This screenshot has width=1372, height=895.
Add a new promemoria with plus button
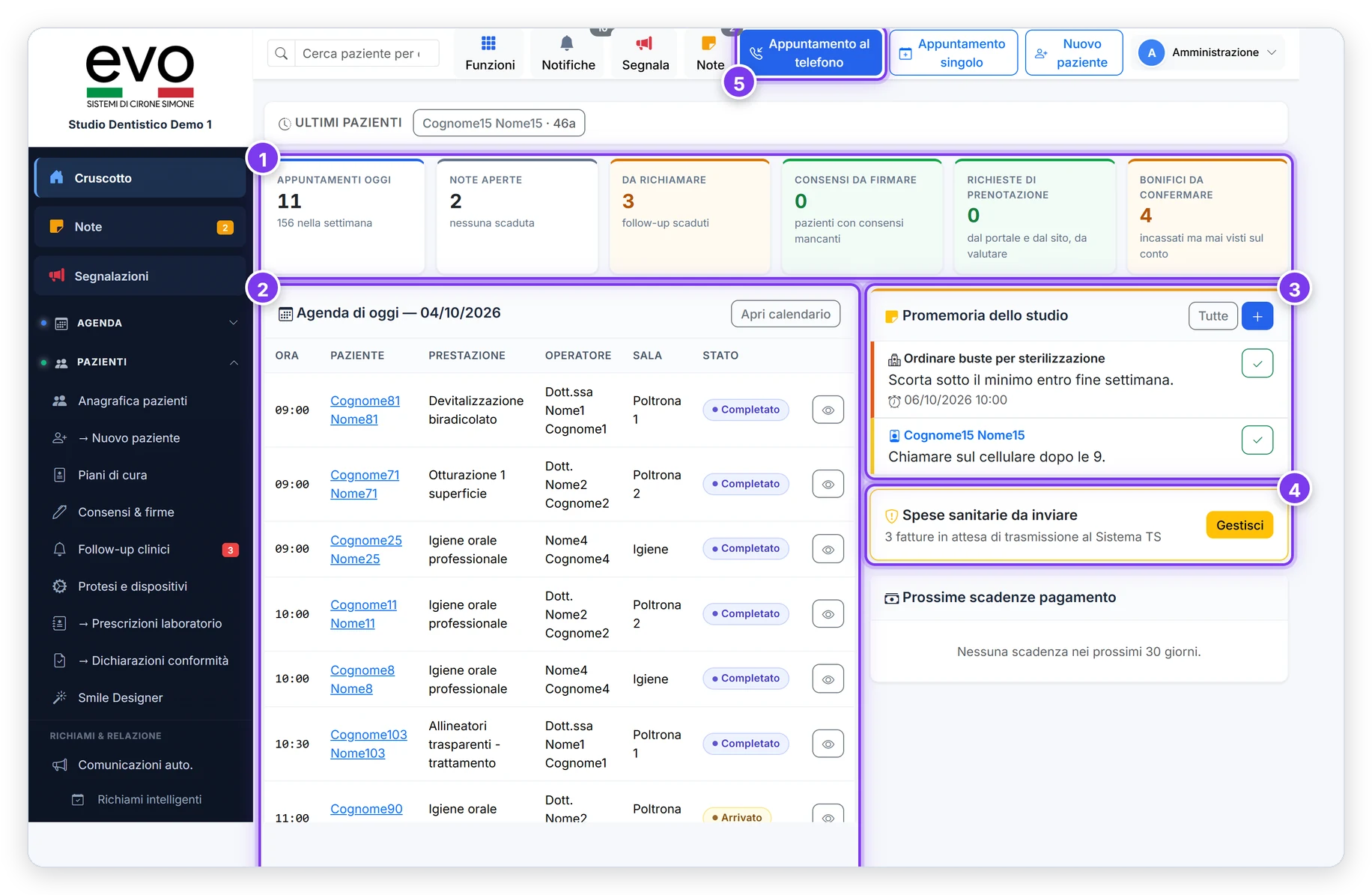coord(1257,316)
